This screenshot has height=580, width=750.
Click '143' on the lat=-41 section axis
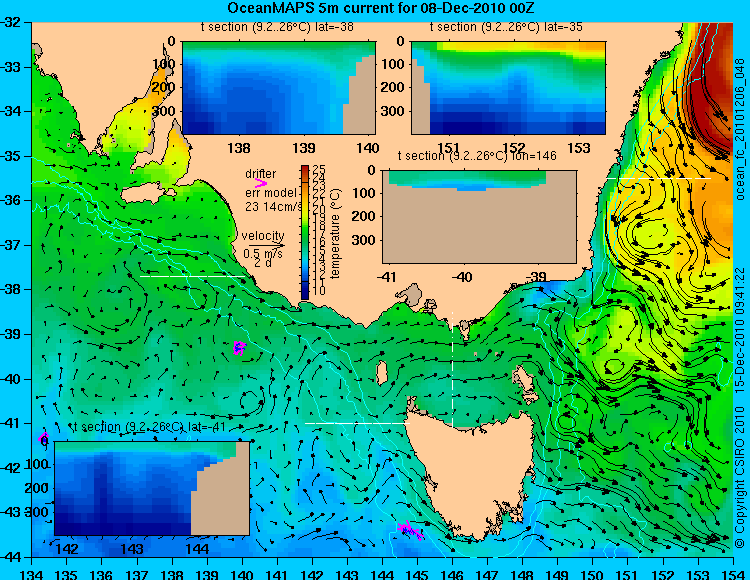pos(132,548)
